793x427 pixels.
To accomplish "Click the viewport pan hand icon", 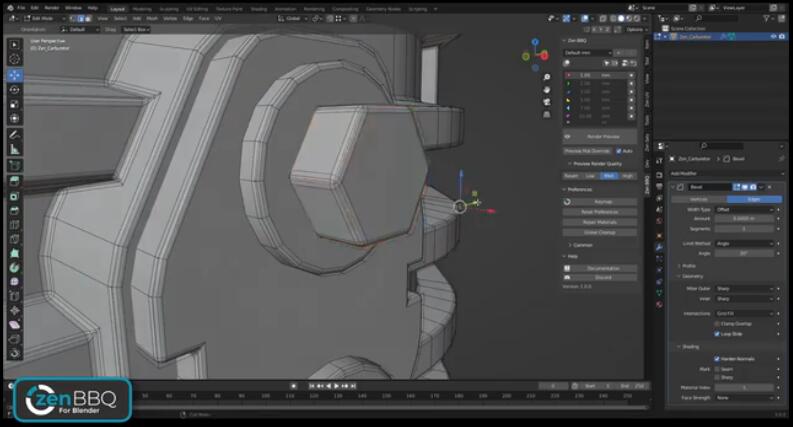I will pos(547,90).
